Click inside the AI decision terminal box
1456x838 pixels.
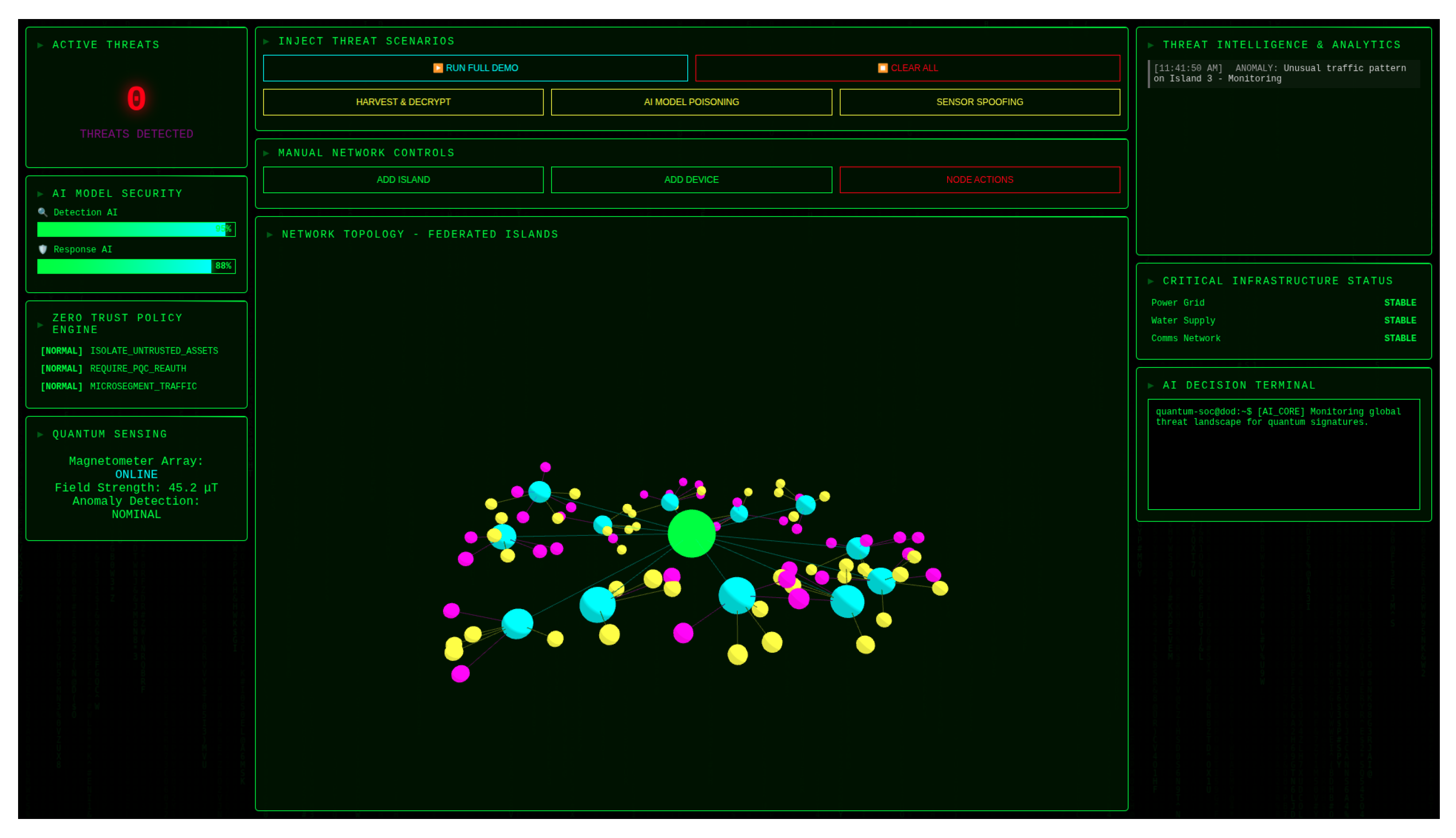point(1283,461)
